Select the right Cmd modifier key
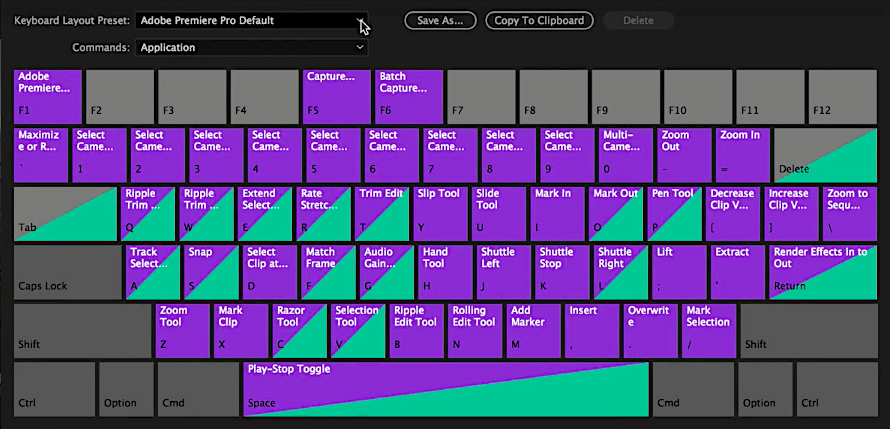Viewport: 890px width, 429px height. click(x=693, y=389)
